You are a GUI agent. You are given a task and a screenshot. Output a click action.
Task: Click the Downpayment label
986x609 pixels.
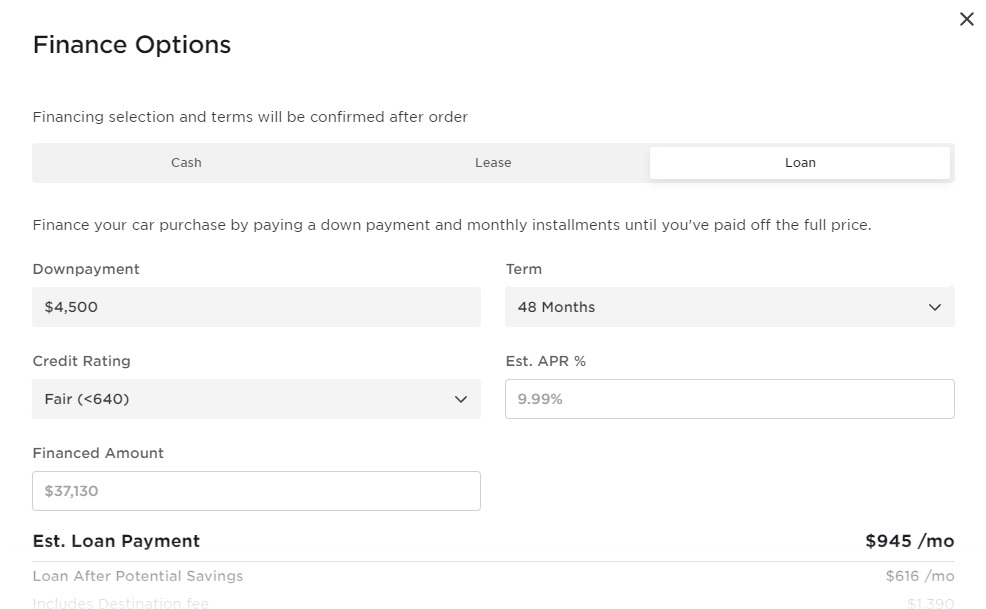point(86,269)
